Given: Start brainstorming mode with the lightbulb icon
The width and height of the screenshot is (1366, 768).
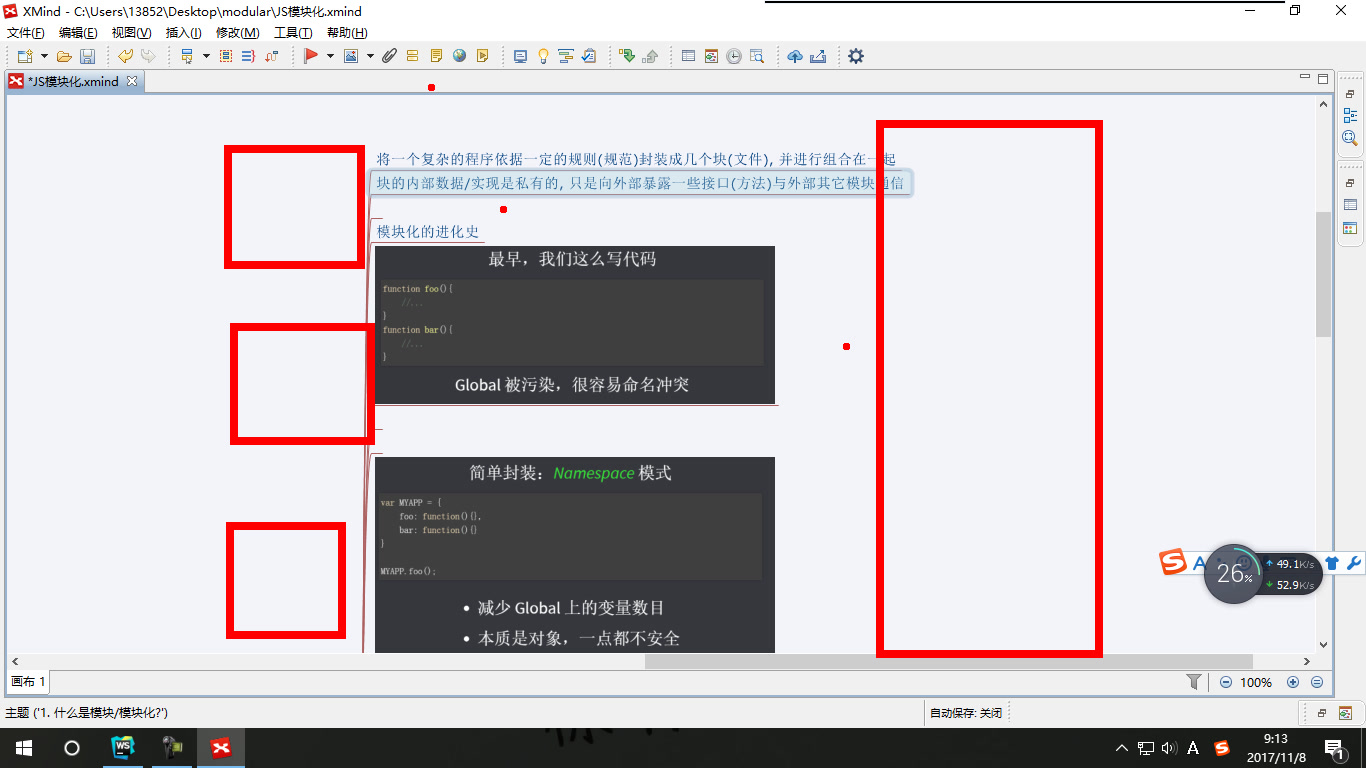Looking at the screenshot, I should [543, 56].
